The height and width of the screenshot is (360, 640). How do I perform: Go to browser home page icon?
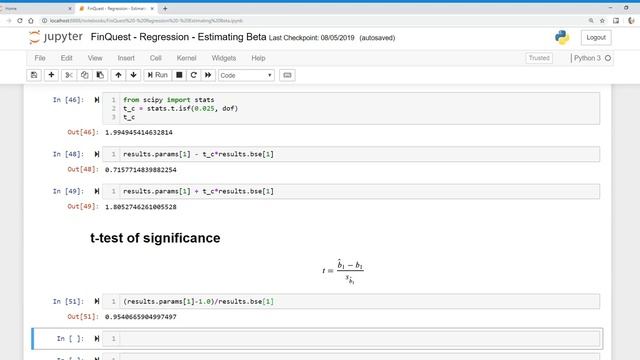(x=31, y=20)
